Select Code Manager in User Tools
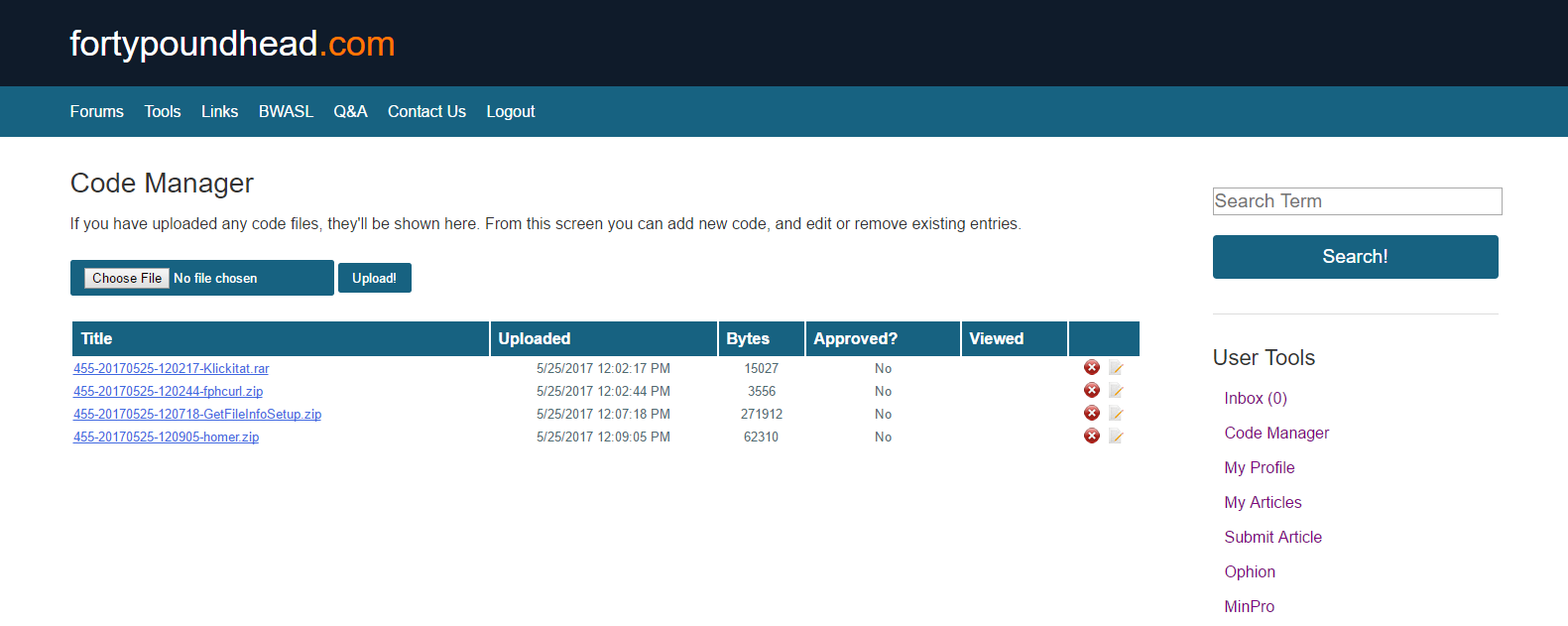The image size is (1568, 626). pos(1276,433)
